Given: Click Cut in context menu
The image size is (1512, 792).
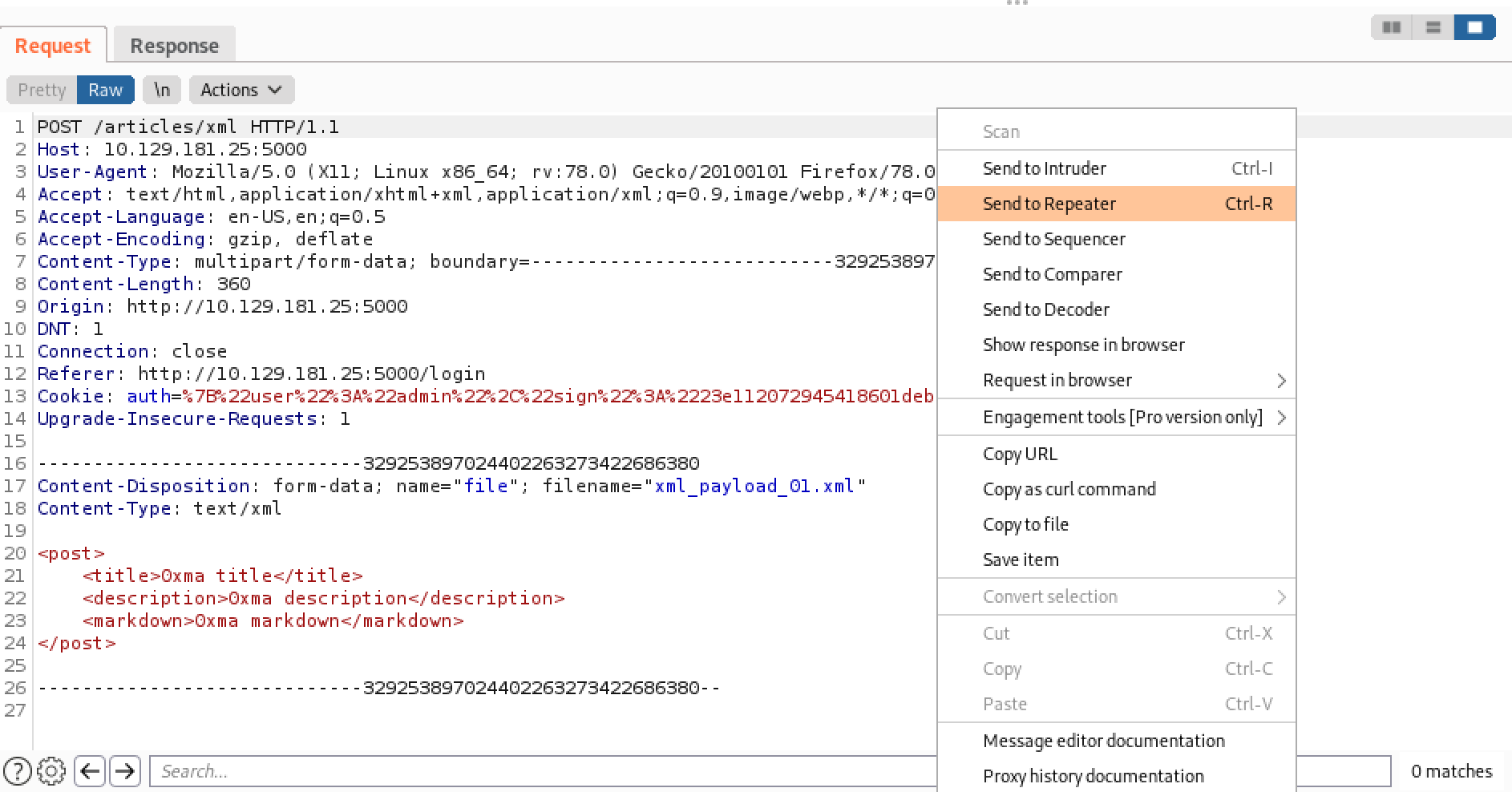Looking at the screenshot, I should tap(1117, 633).
